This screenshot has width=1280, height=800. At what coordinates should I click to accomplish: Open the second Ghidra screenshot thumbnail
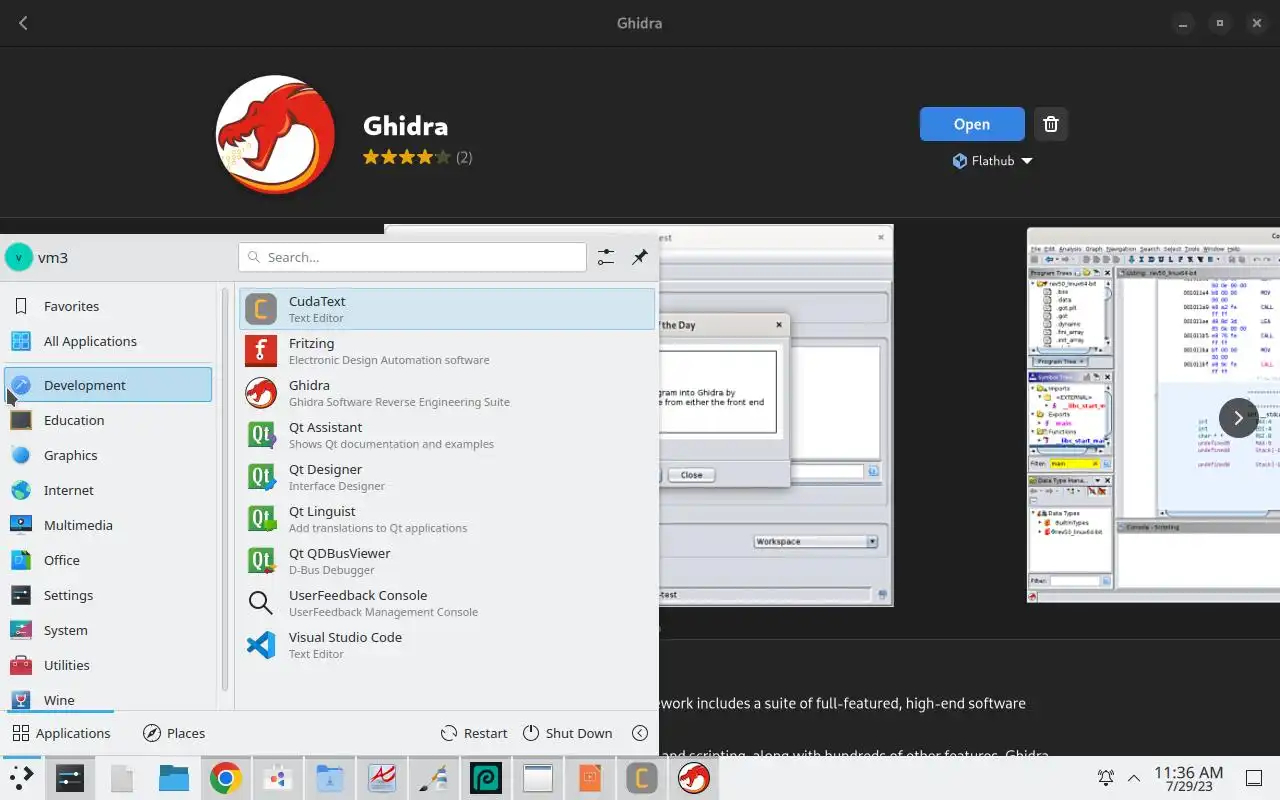click(x=1153, y=415)
